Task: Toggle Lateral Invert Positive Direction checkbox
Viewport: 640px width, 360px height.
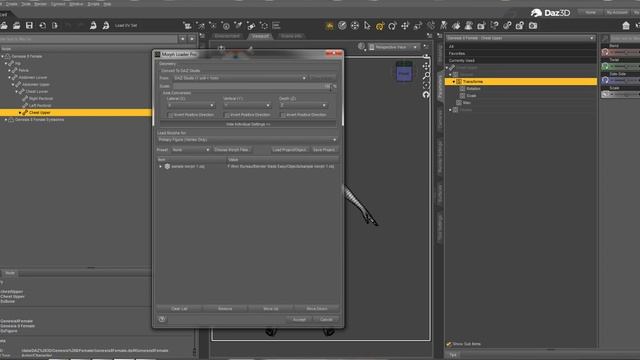Action: (x=171, y=115)
